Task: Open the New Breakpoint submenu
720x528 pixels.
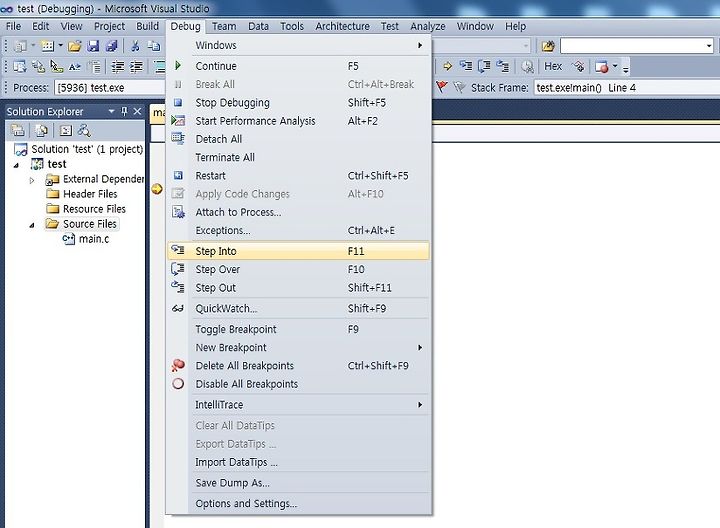Action: coord(298,348)
